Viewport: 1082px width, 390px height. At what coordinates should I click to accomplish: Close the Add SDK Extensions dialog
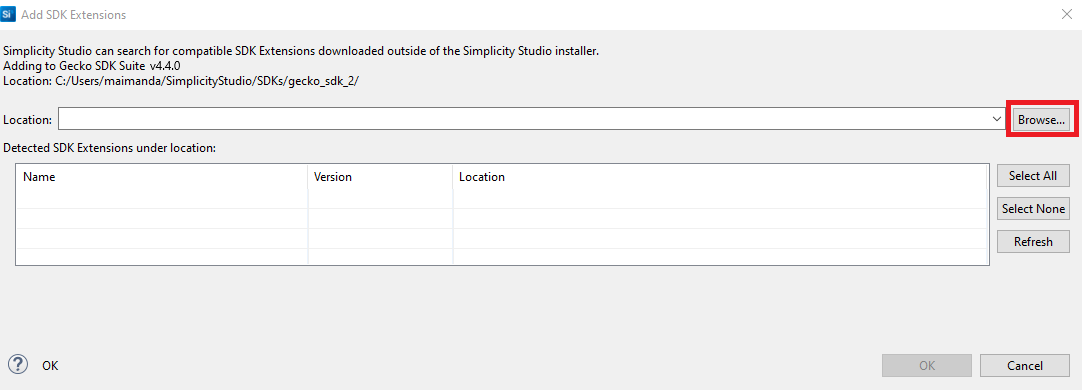tap(1066, 14)
